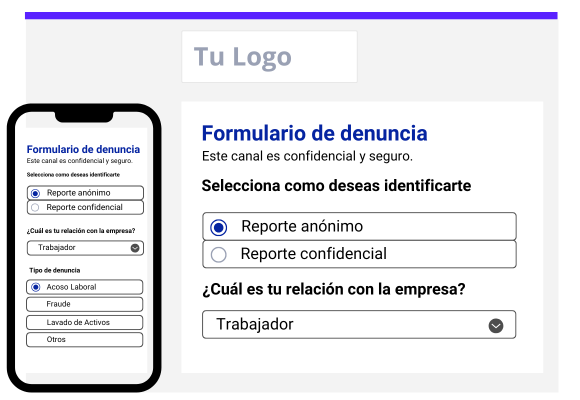Choose 'Fraude' option on phone form
Image resolution: width=580 pixels, height=400 pixels.
click(85, 304)
